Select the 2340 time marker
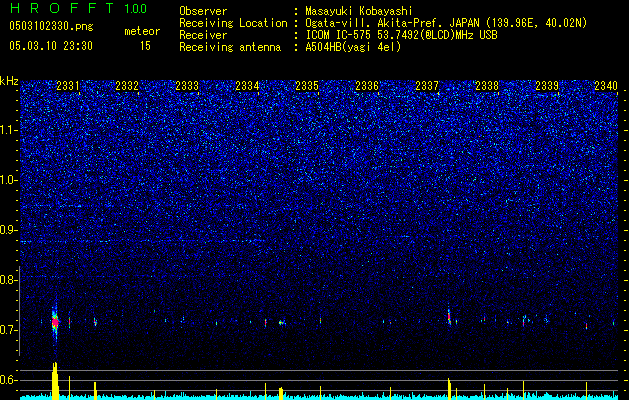 (x=606, y=85)
